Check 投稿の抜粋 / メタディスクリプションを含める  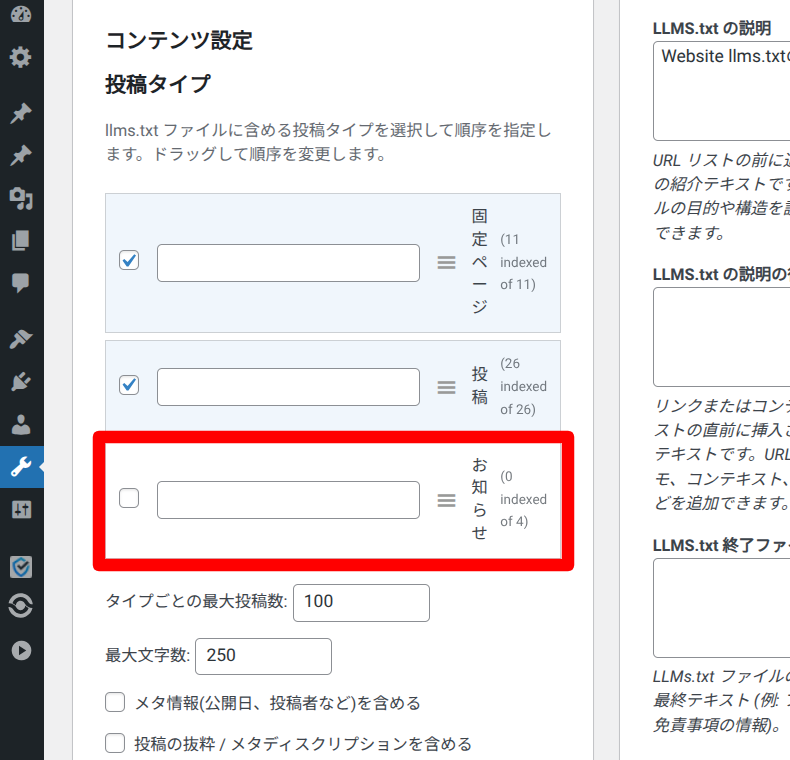click(115, 743)
